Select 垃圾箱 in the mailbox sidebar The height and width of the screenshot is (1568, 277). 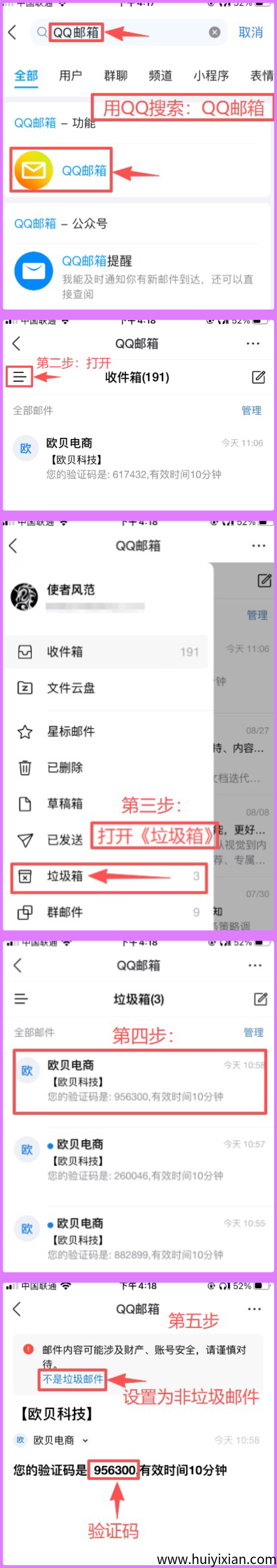(x=108, y=875)
